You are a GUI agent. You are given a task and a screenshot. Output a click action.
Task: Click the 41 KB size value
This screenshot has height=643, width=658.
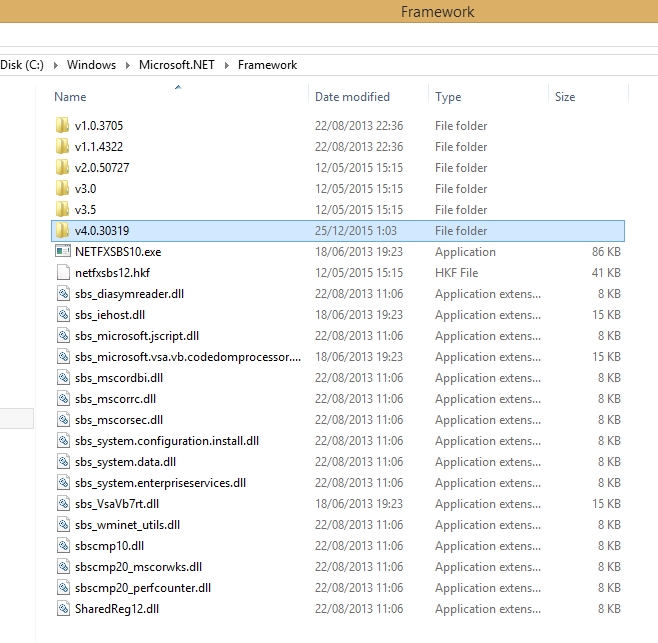[606, 273]
